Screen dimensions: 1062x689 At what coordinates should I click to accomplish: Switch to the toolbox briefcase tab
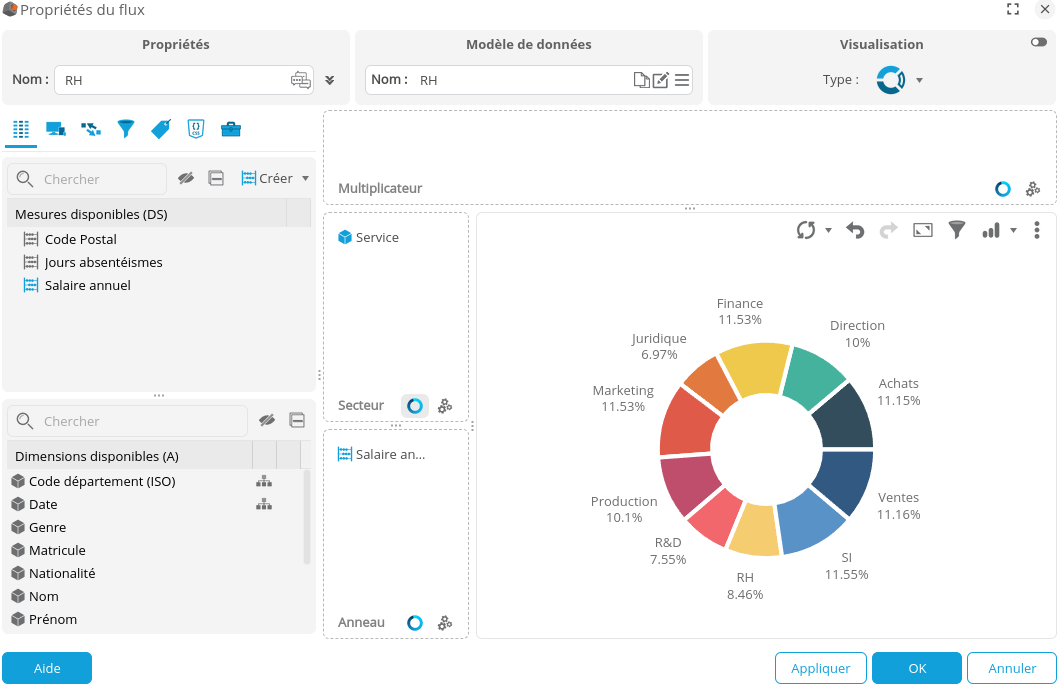tap(230, 129)
